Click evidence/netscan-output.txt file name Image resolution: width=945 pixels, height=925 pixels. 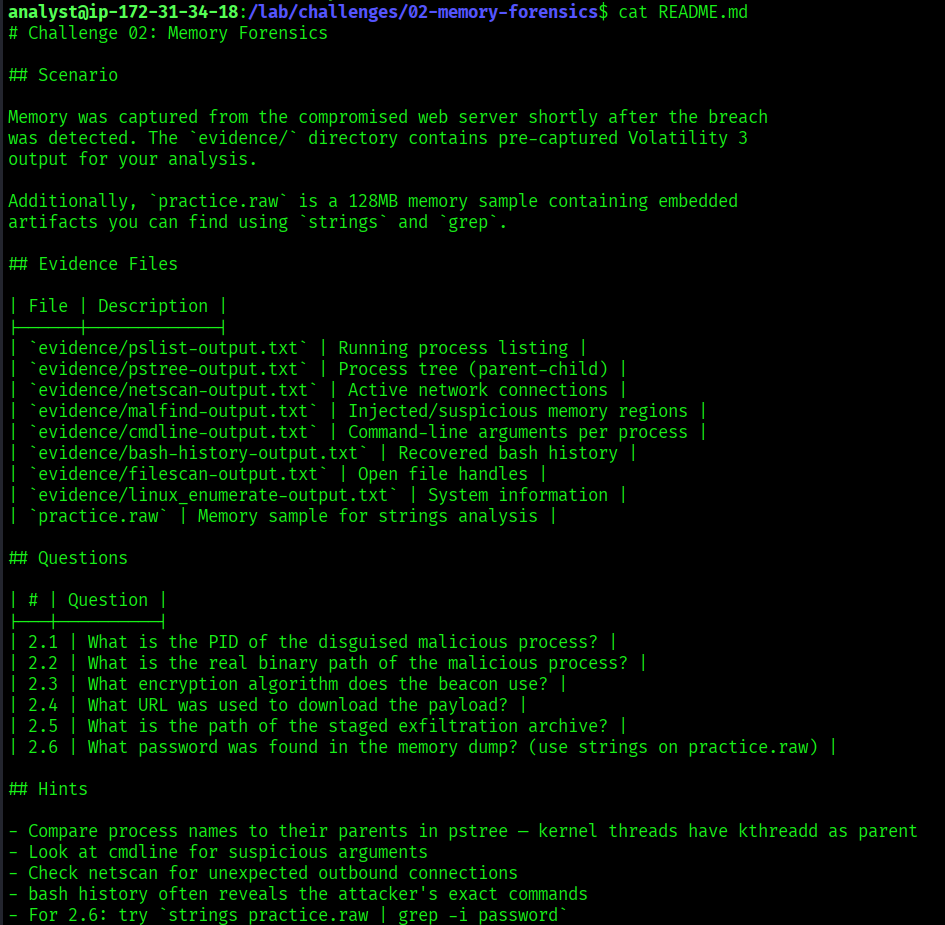(x=173, y=390)
